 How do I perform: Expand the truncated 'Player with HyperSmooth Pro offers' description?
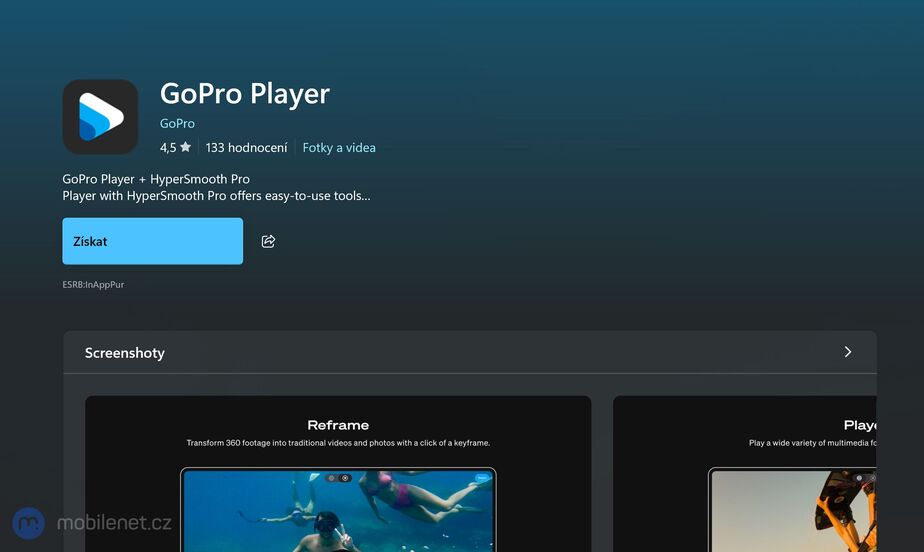(x=216, y=196)
